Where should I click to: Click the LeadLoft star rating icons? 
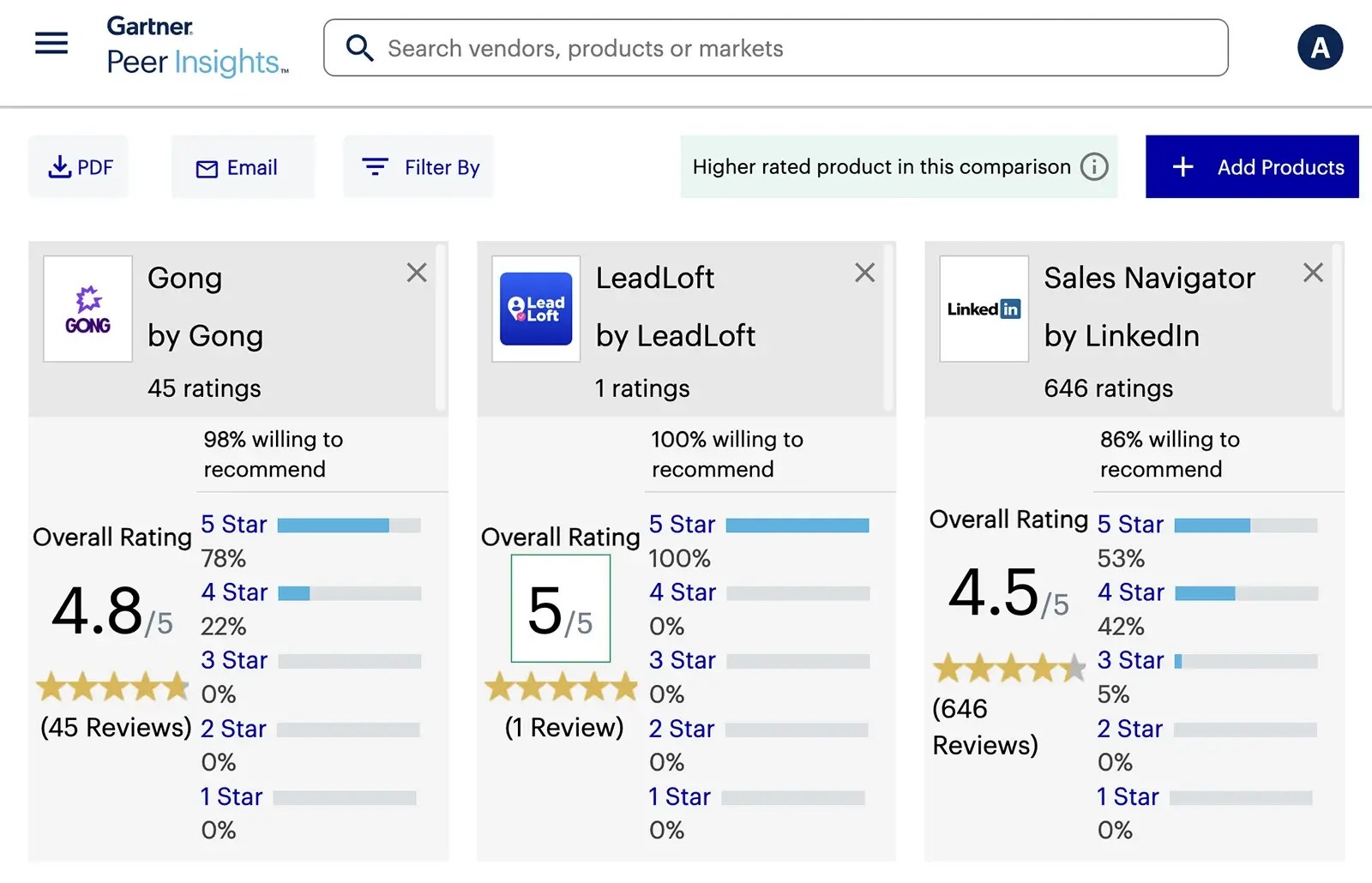pyautogui.click(x=562, y=687)
